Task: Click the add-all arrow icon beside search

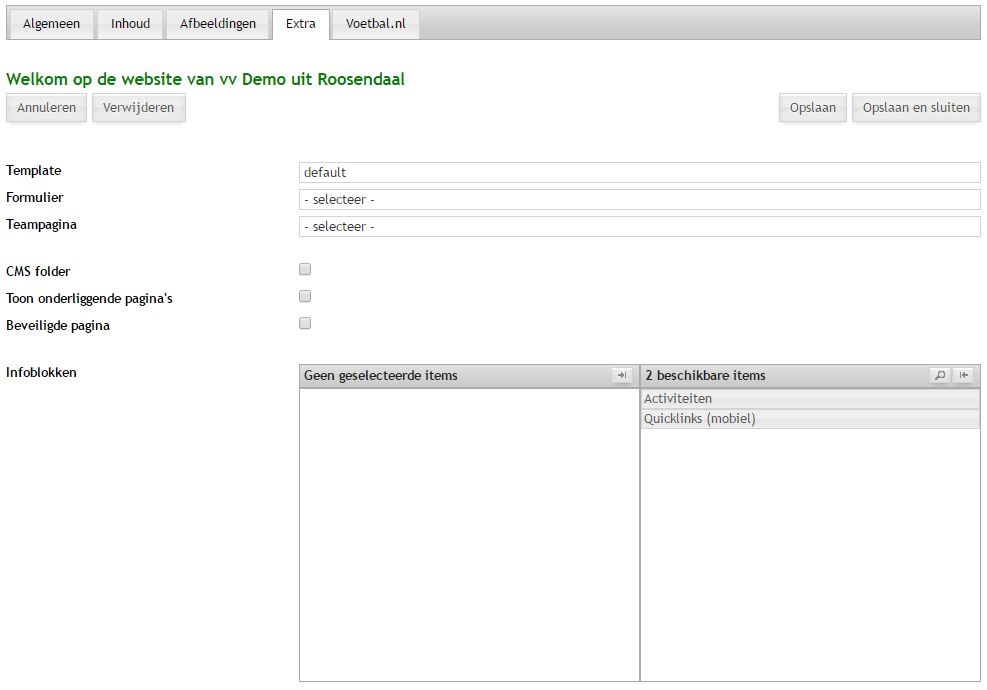Action: tap(963, 376)
